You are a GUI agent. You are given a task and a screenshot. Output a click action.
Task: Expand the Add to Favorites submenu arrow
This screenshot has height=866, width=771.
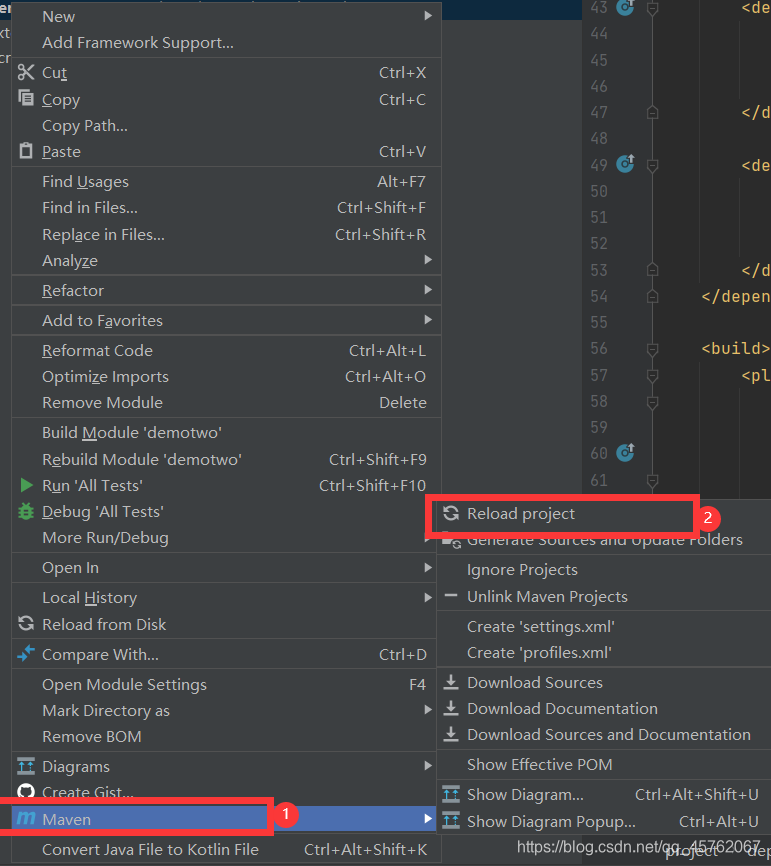[x=428, y=319]
